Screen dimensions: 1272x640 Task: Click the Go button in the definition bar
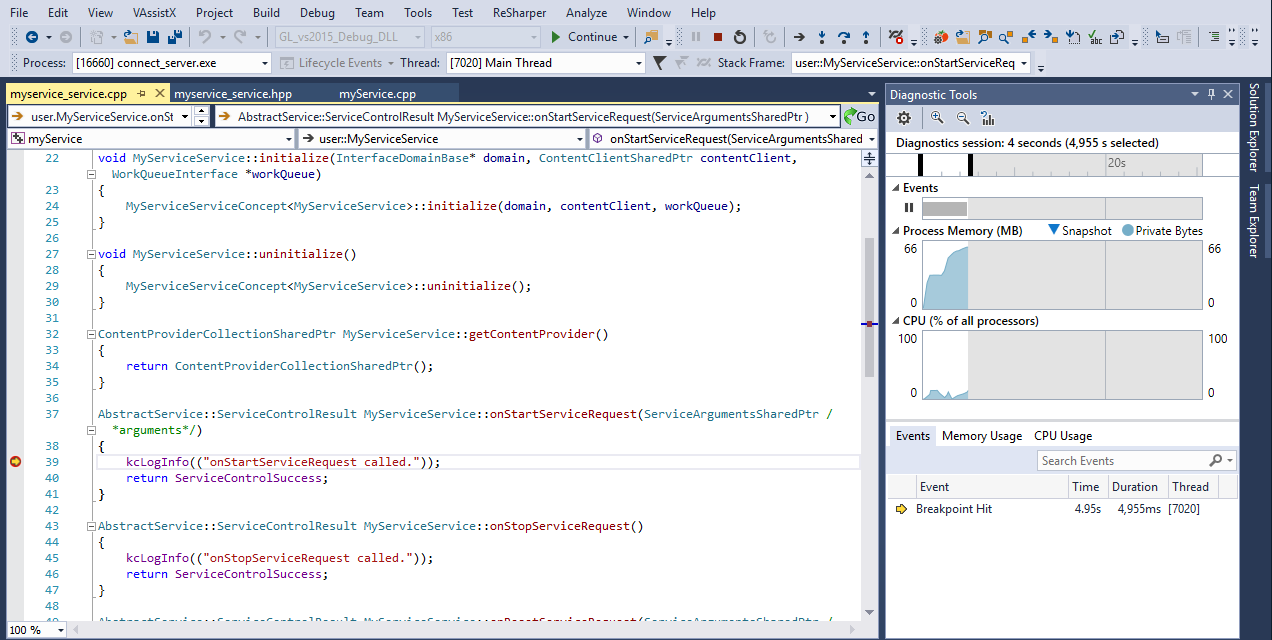[859, 117]
